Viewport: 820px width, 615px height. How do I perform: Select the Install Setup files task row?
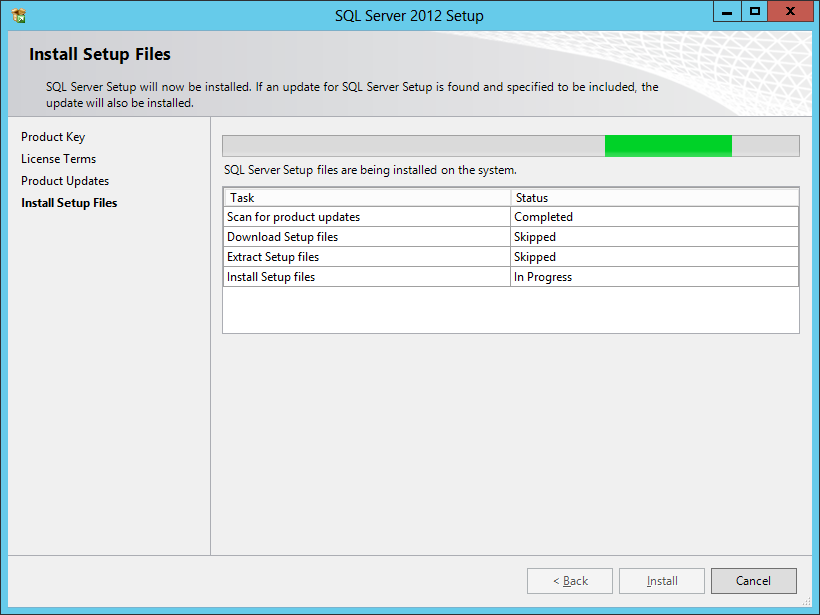[x=271, y=277]
